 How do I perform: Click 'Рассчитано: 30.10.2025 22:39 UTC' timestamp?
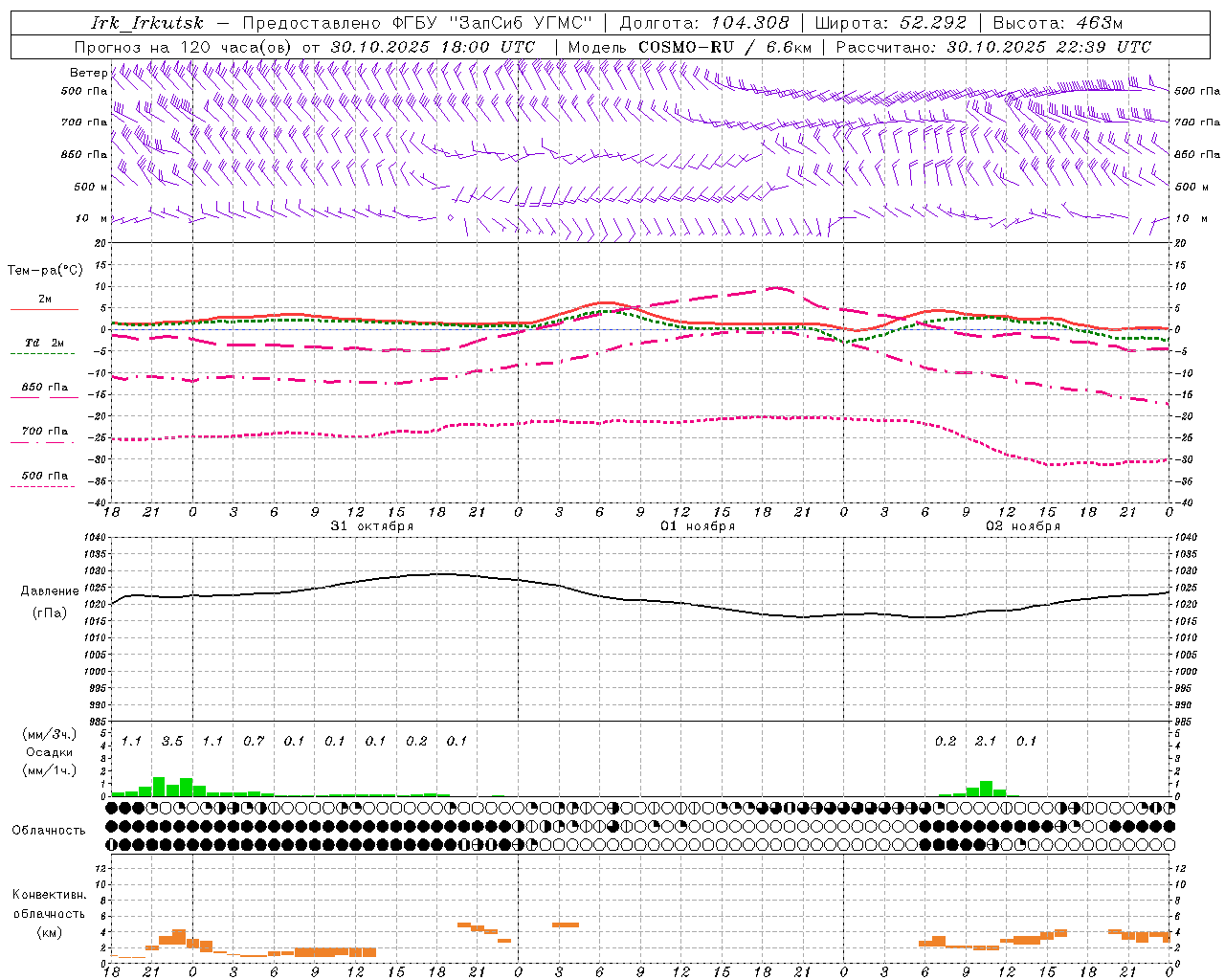(993, 47)
